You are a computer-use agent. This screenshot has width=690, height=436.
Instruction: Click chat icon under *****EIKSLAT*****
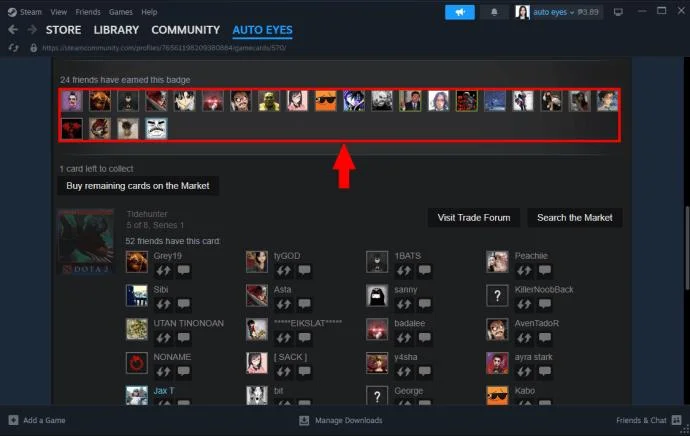(304, 337)
